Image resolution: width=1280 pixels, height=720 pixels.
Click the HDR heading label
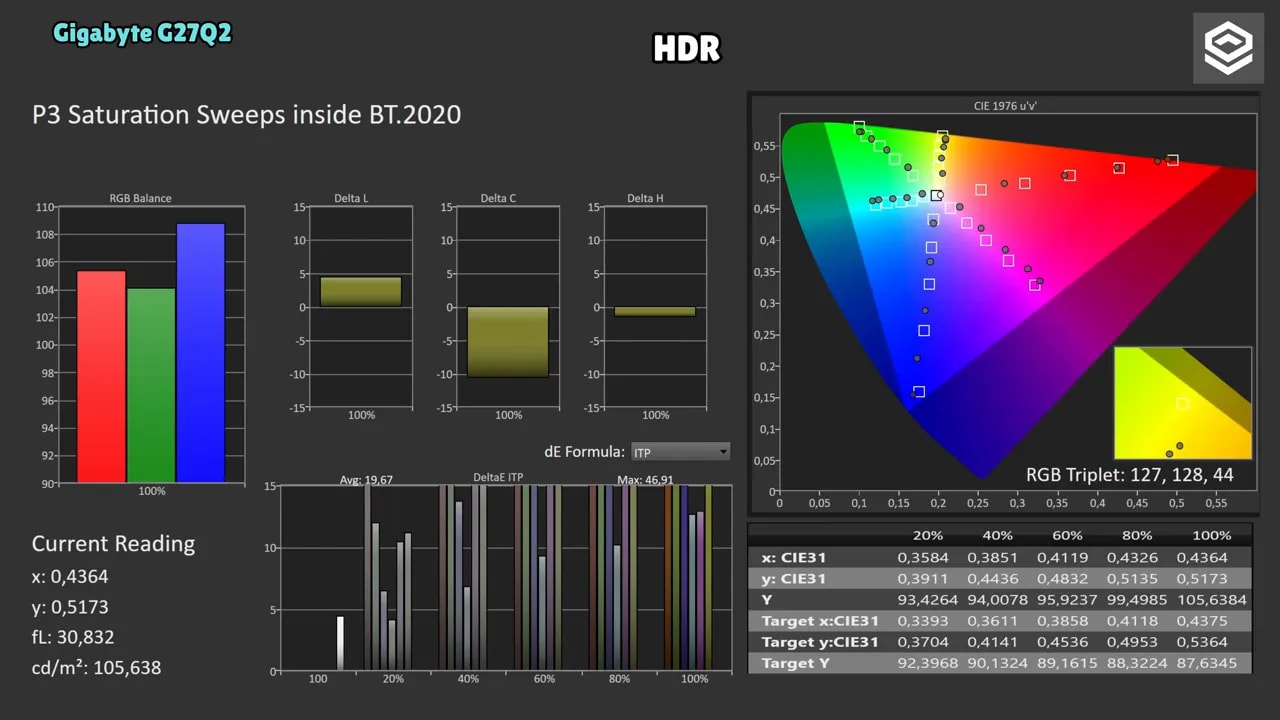click(x=687, y=48)
